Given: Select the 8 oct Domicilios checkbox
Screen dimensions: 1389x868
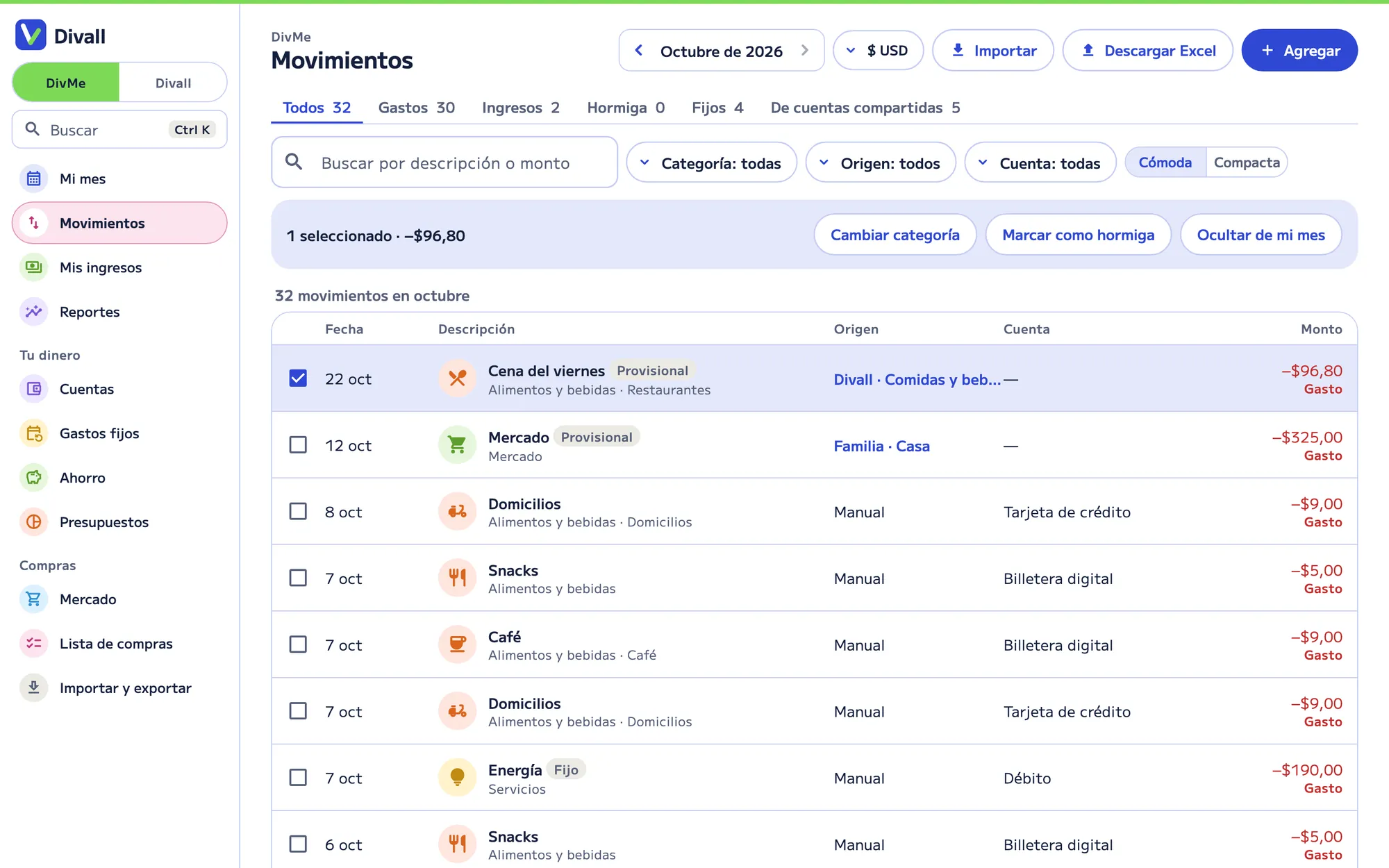Looking at the screenshot, I should point(298,512).
